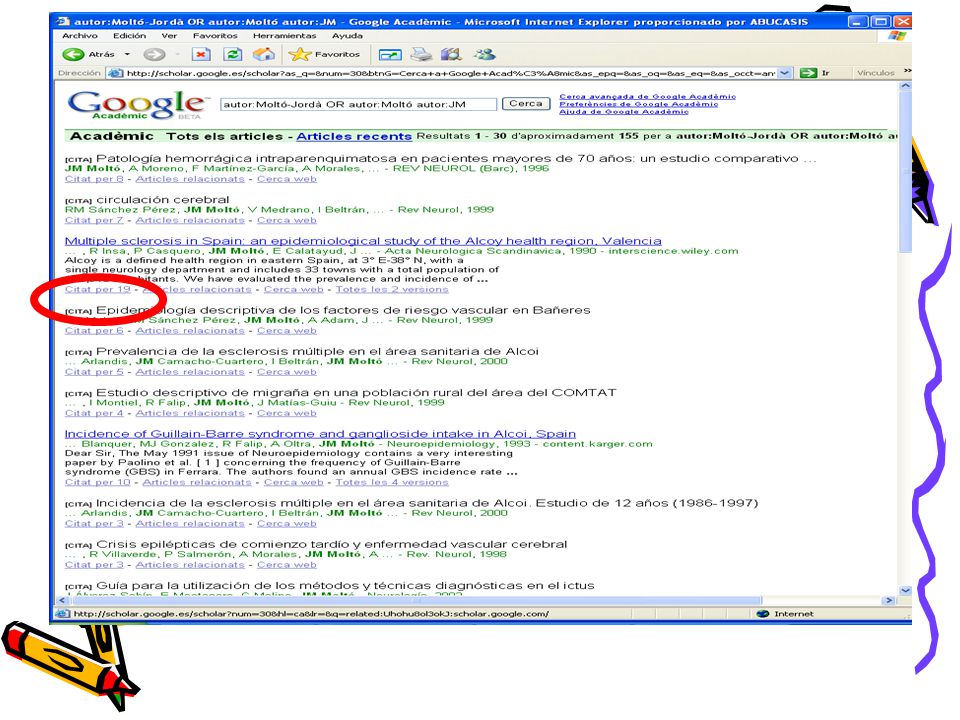Click Citat per 8 under Patología hemorrágica
The height and width of the screenshot is (720, 960).
(x=94, y=179)
